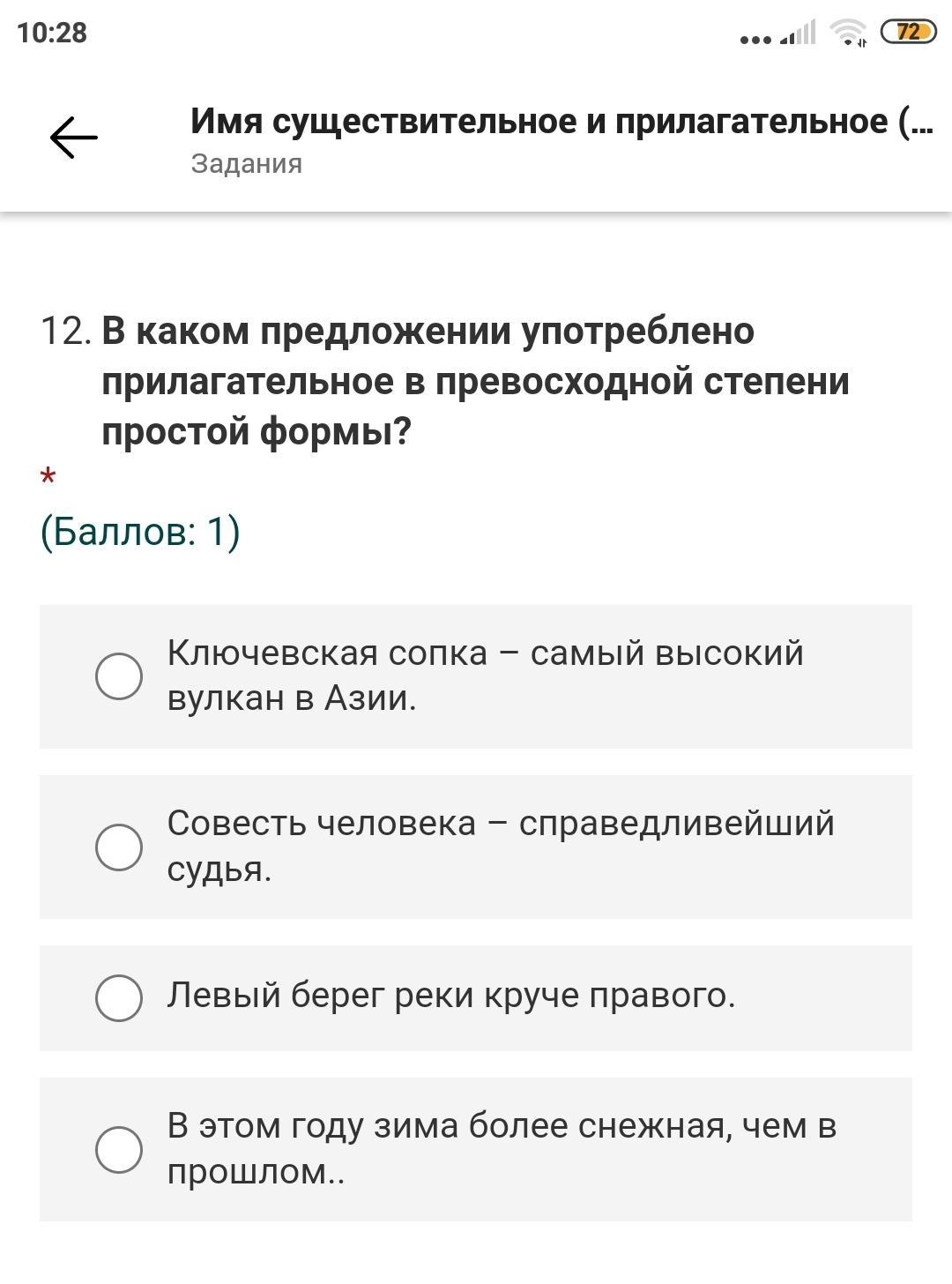This screenshot has height=1284, width=952.
Task: Tap the cellular signal bars icon
Action: (798, 34)
